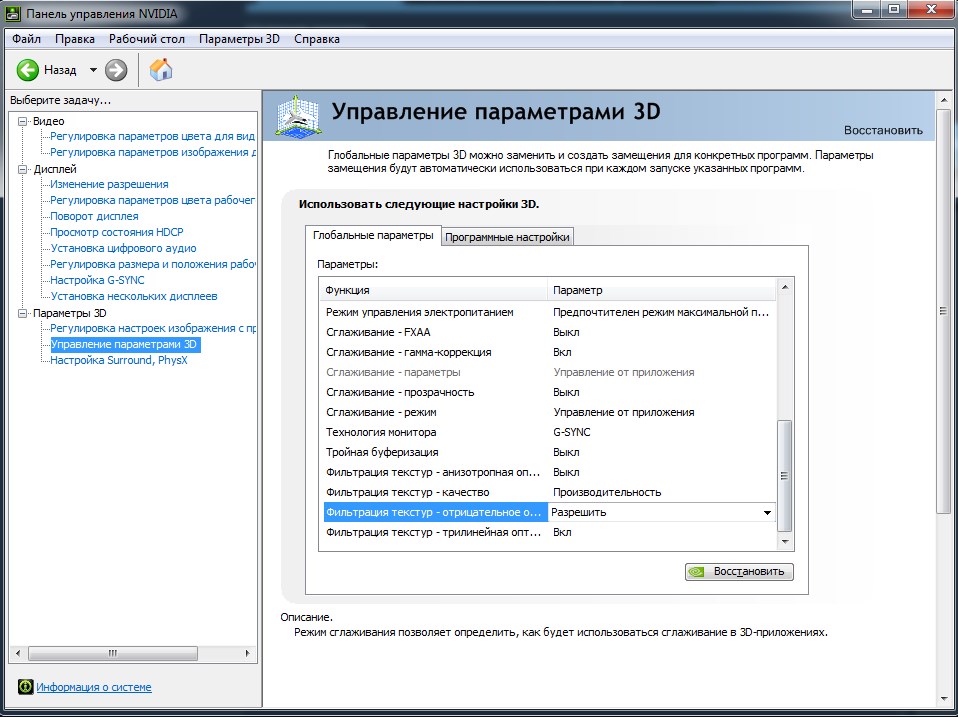Select Режим управления электропитанием row
The width and height of the screenshot is (958, 717).
point(549,312)
